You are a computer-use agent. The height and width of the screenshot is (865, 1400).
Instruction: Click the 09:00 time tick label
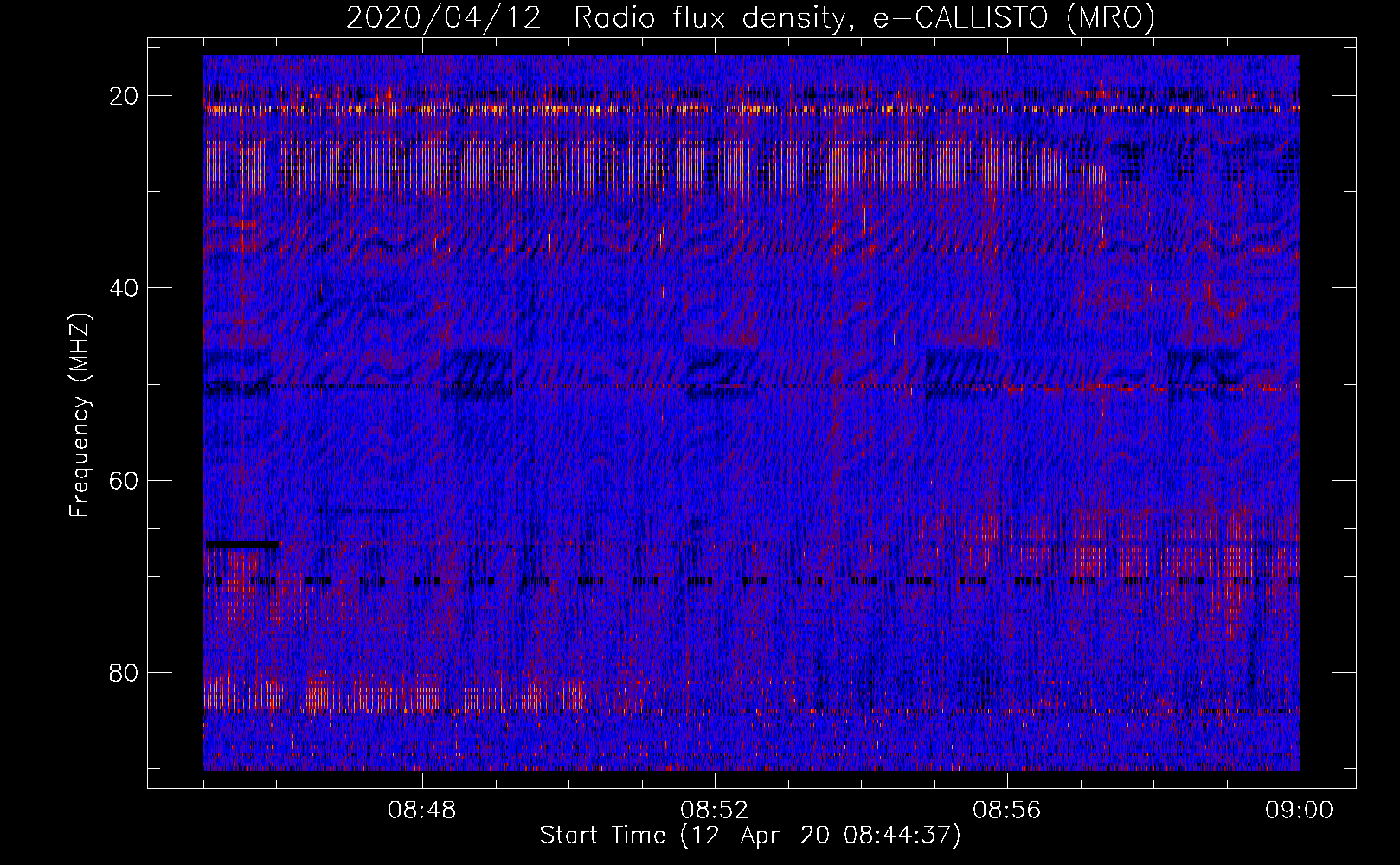click(x=1300, y=811)
